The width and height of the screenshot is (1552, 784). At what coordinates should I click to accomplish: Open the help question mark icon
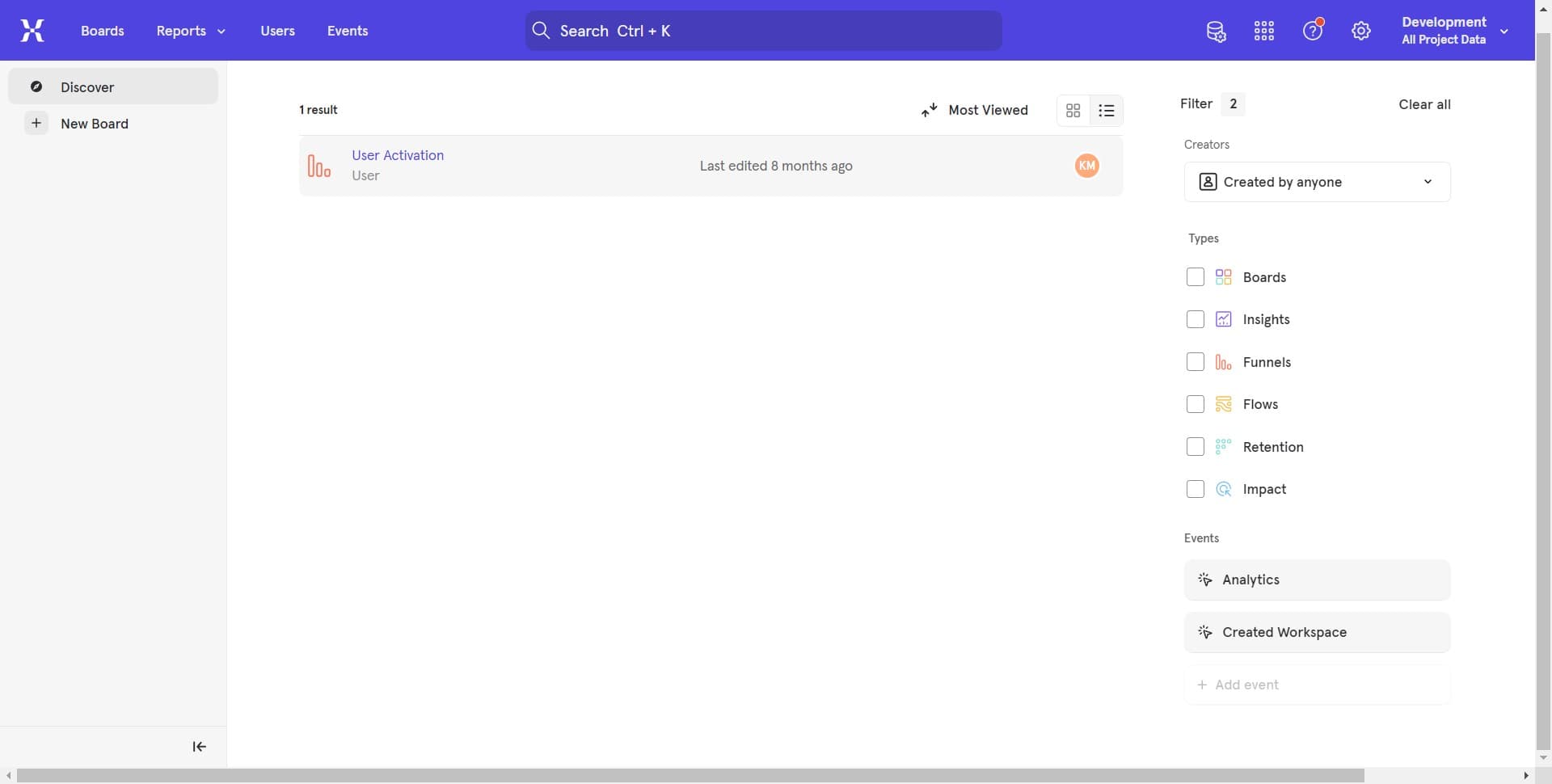(1313, 30)
